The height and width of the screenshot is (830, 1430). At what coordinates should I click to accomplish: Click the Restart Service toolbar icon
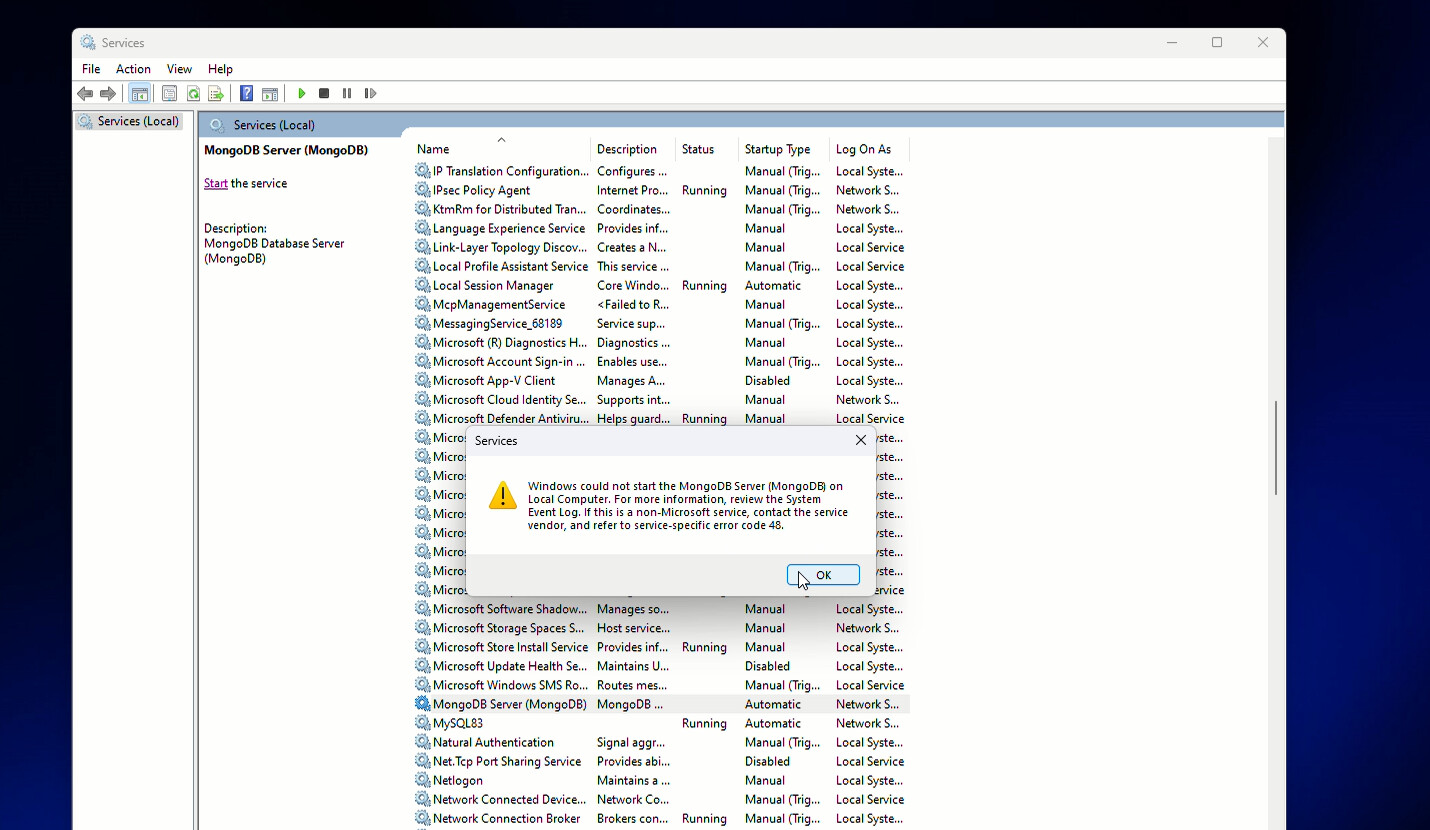tap(370, 94)
